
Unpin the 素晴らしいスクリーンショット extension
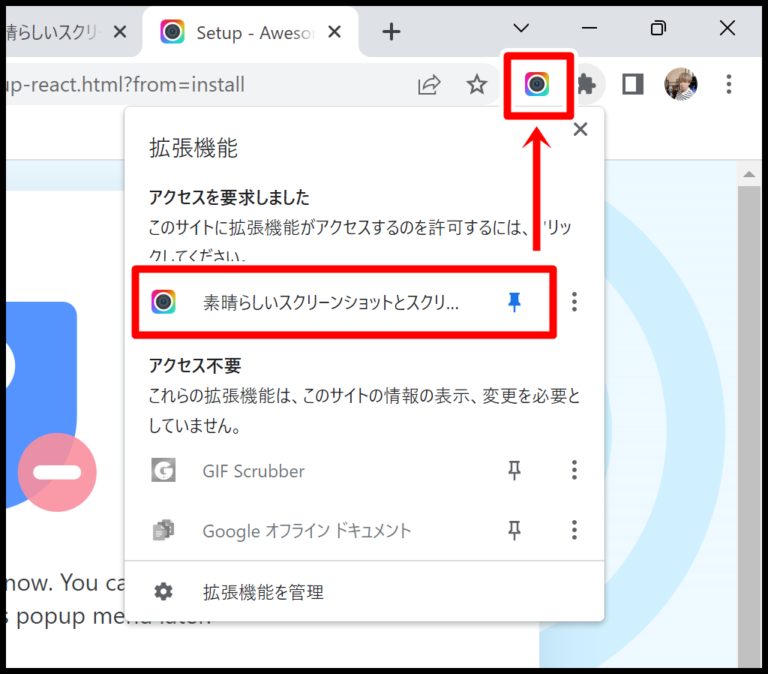pos(514,302)
